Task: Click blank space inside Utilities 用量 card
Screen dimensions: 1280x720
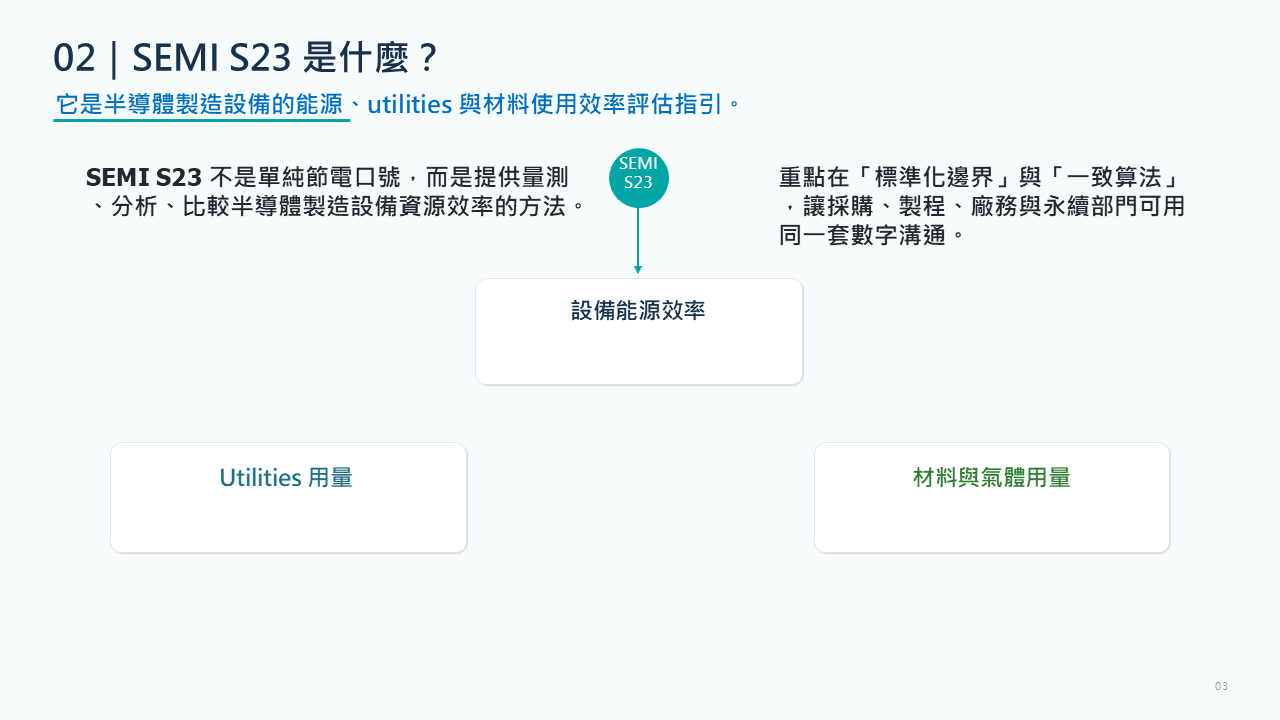Action: pyautogui.click(x=288, y=522)
